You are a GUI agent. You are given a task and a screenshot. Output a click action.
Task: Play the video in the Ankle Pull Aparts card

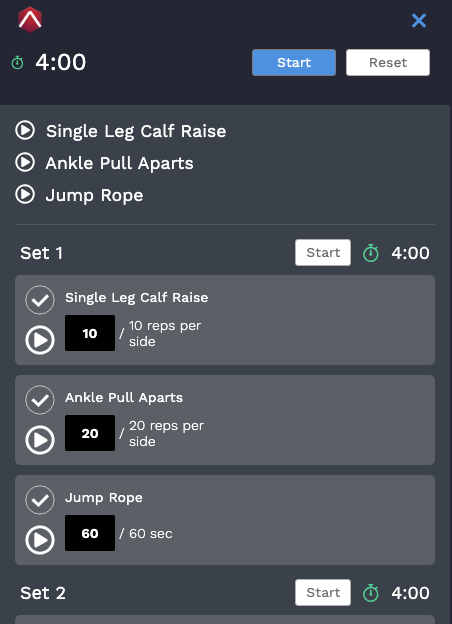click(x=40, y=440)
